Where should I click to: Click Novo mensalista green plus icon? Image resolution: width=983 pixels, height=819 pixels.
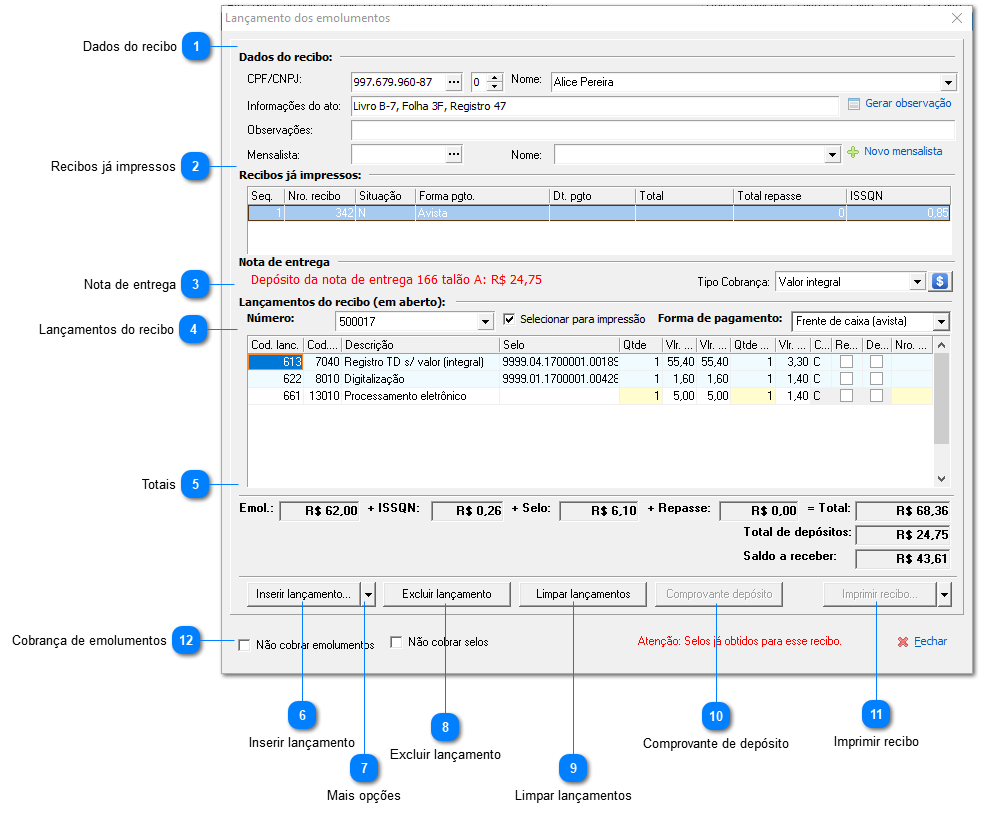[x=853, y=152]
